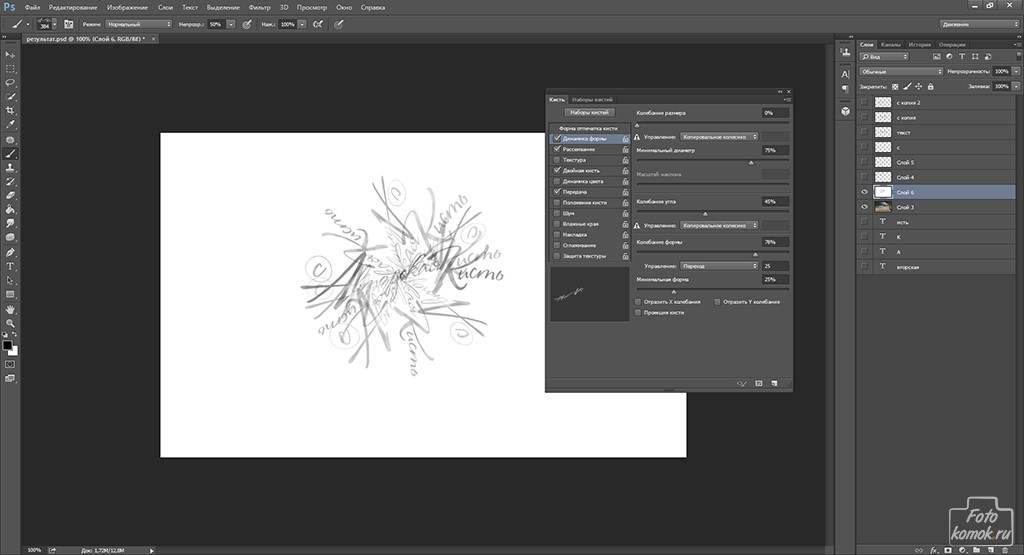
Task: Select the Pen tool
Action: click(10, 253)
